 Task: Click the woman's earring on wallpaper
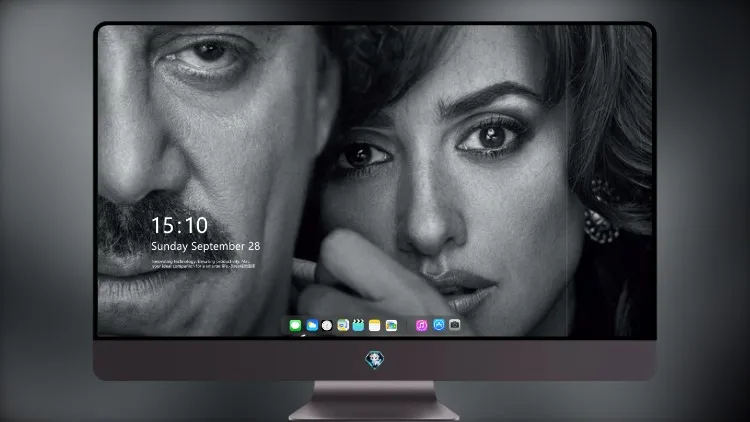pos(600,213)
